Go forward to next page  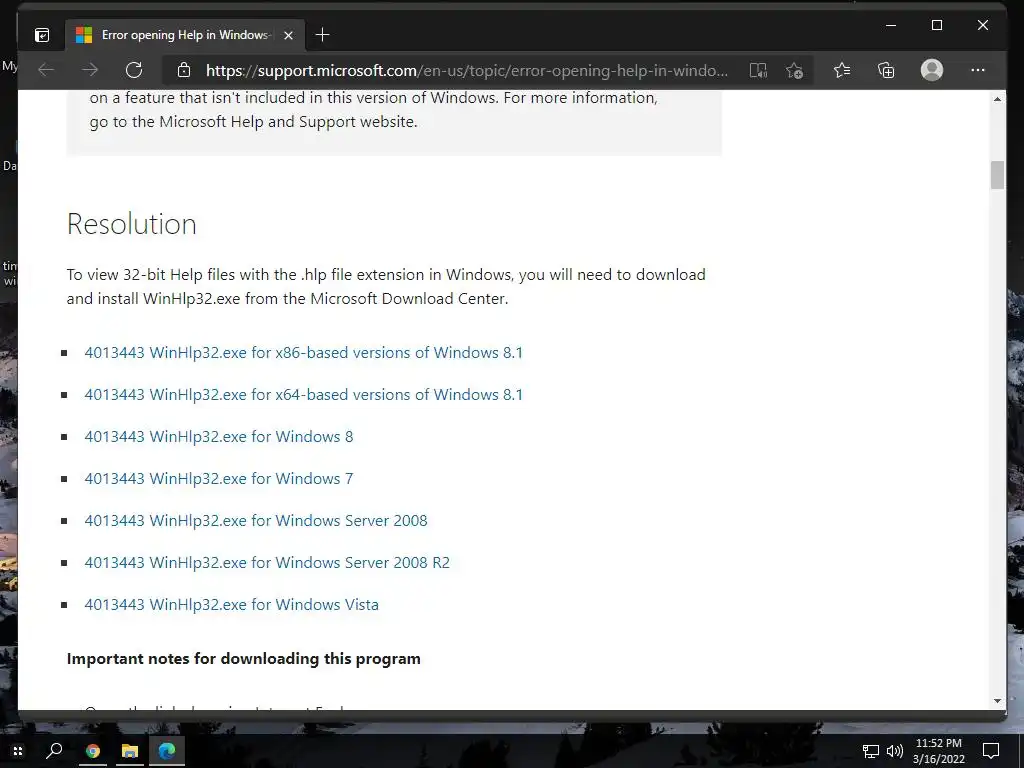tap(90, 70)
